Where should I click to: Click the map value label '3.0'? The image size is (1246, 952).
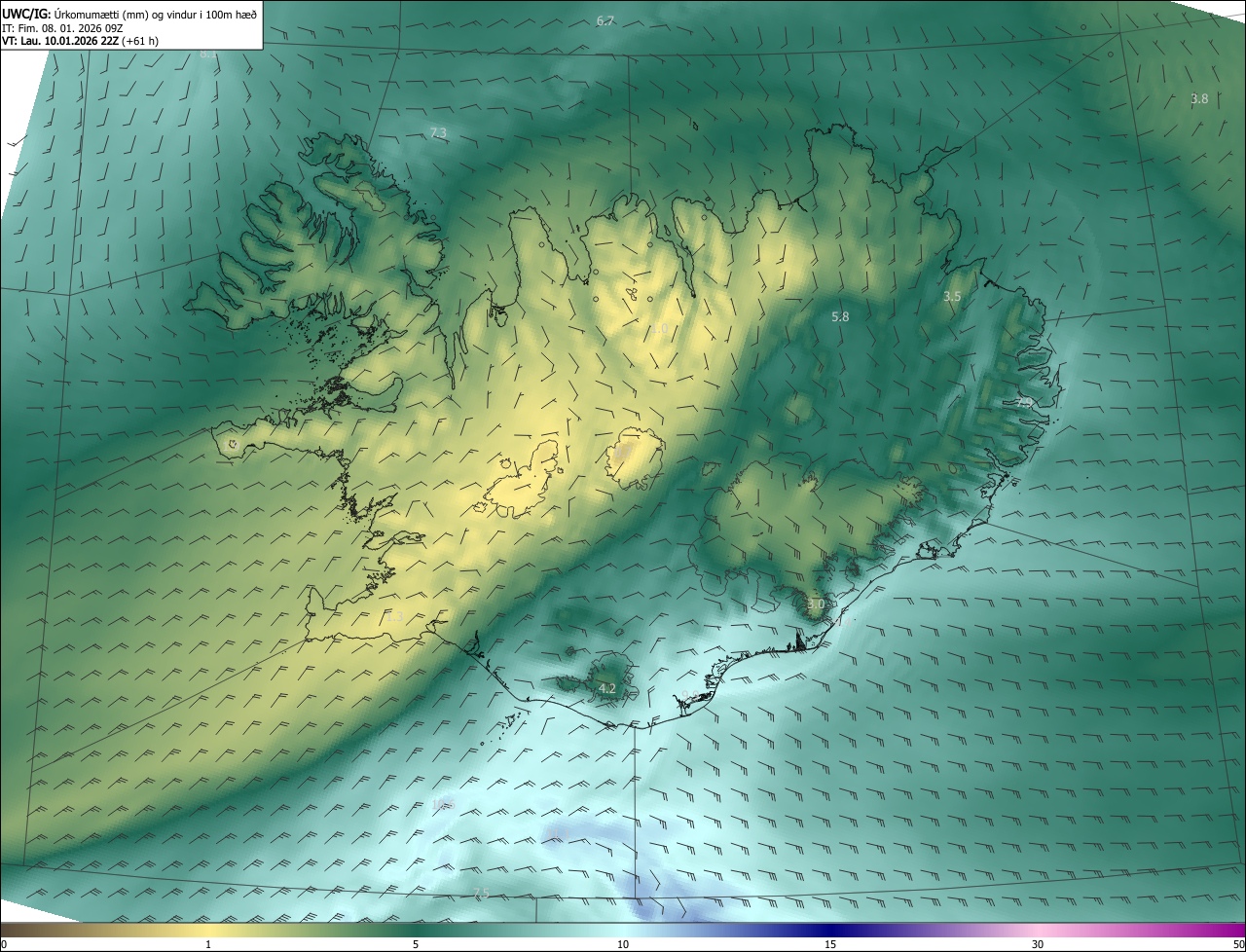[816, 604]
